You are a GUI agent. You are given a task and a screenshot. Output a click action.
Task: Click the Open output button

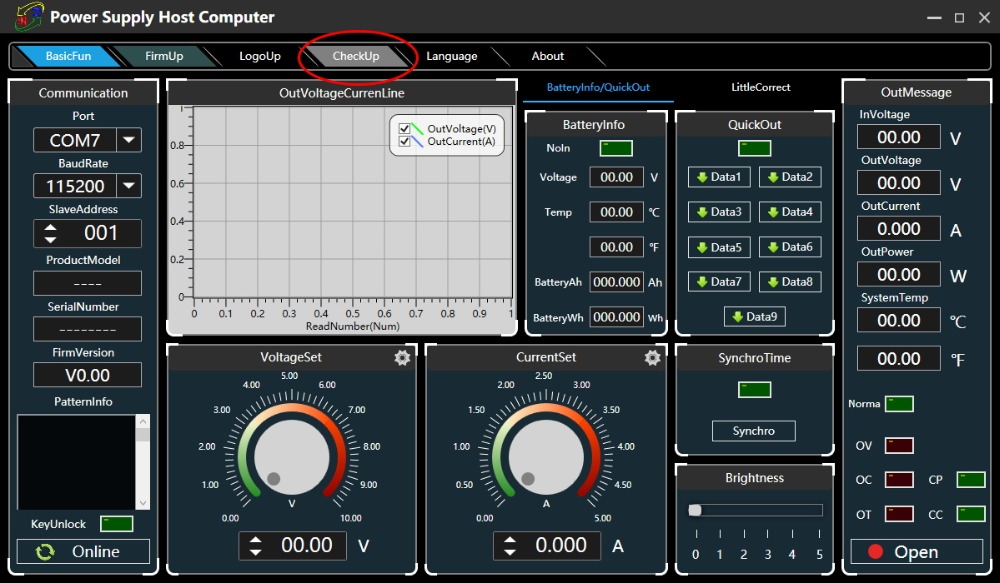916,552
